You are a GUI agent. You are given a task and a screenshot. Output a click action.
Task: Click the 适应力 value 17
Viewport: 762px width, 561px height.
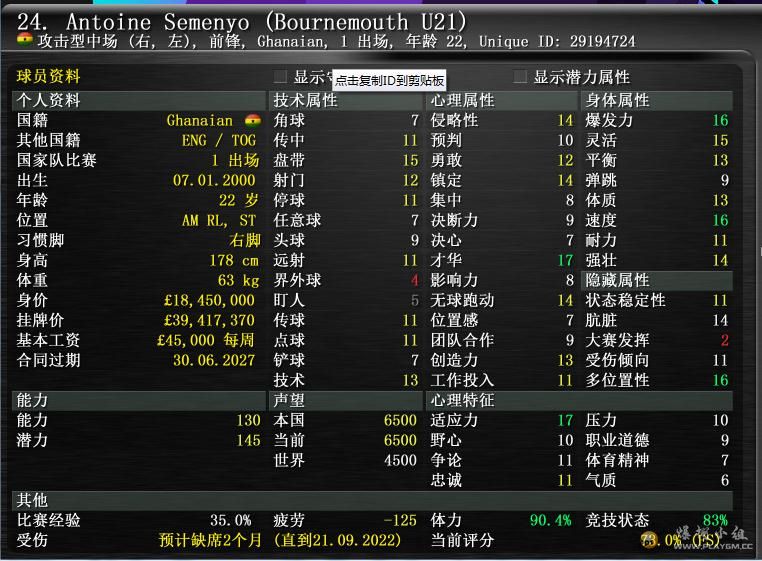click(565, 420)
